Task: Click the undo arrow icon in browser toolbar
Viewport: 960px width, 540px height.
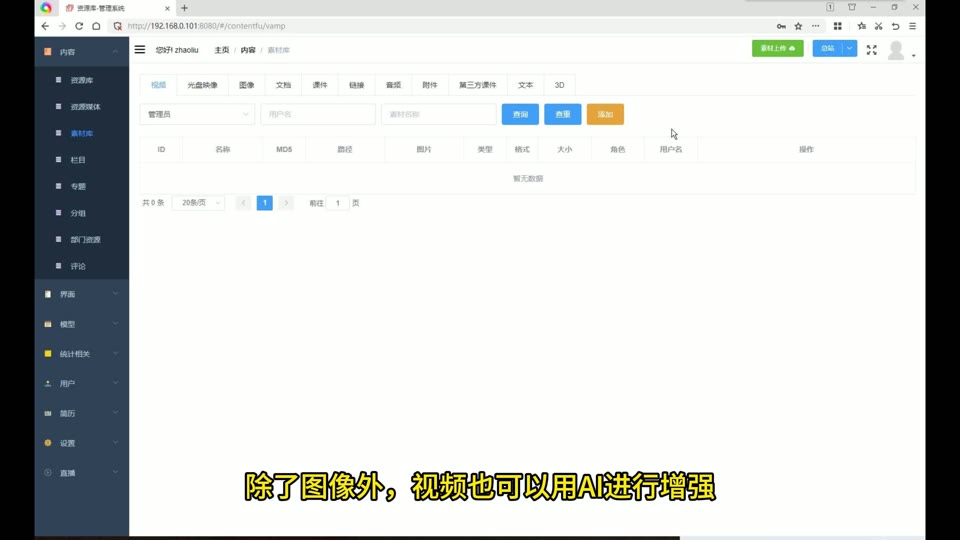Action: [x=895, y=26]
